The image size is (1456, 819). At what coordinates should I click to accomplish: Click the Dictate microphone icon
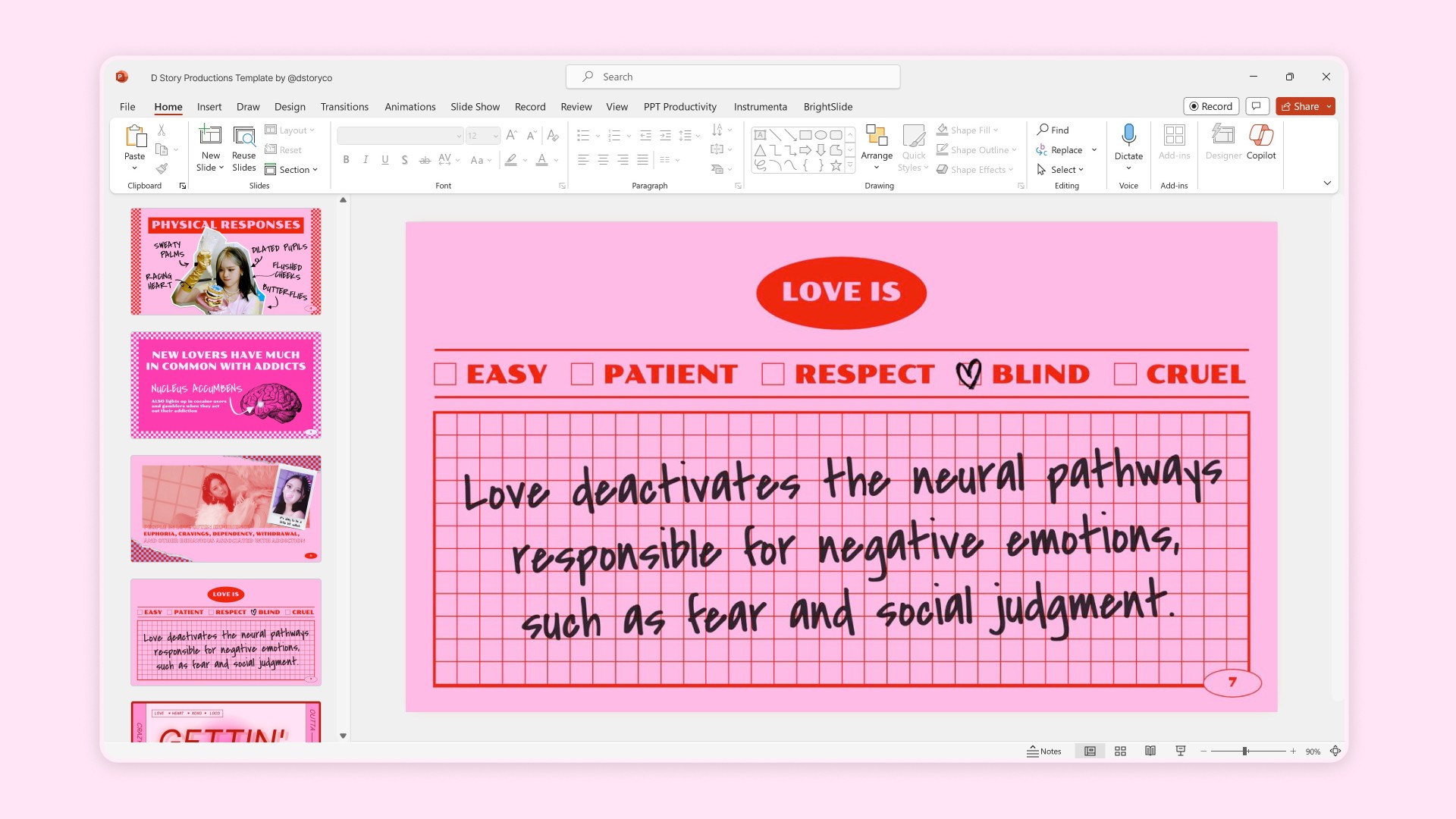pos(1128,135)
